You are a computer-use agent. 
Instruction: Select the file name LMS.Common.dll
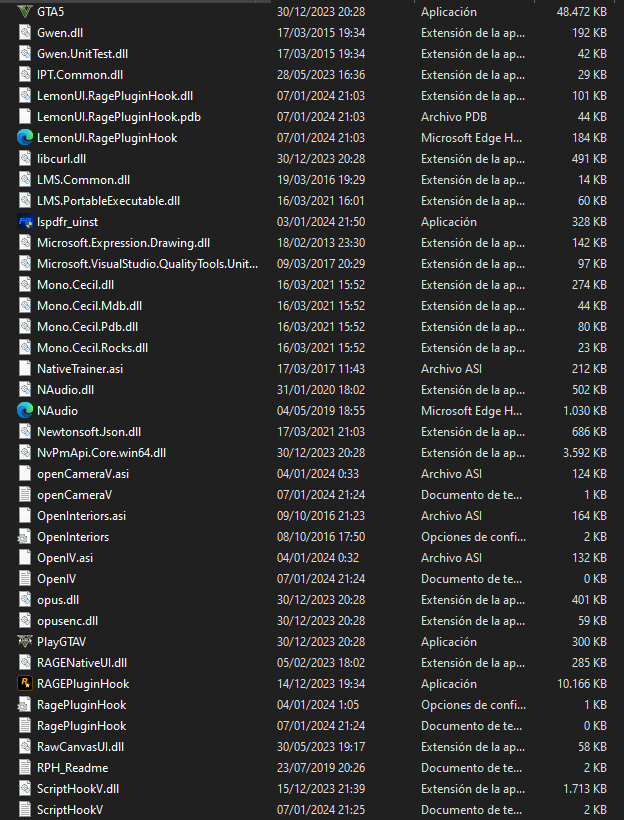point(84,179)
